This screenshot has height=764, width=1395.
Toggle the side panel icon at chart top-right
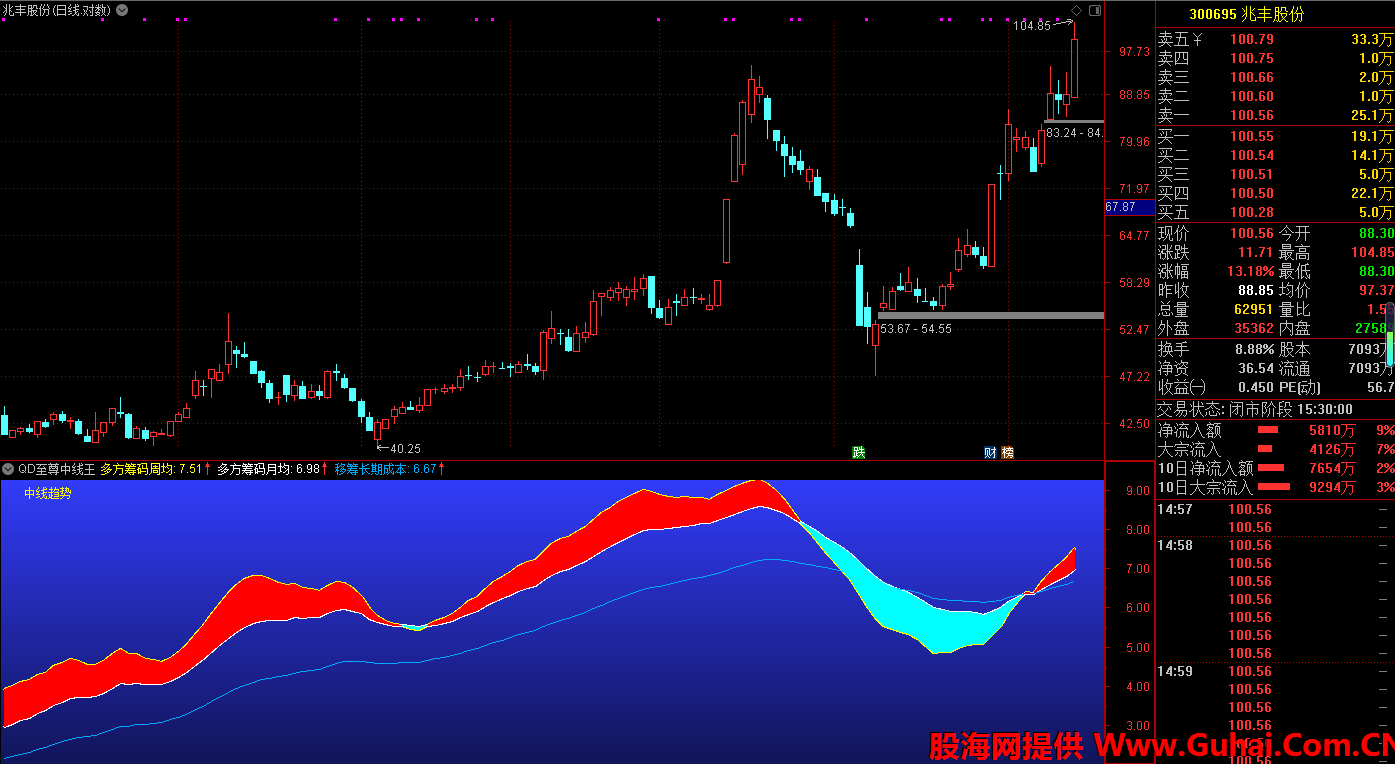point(1095,10)
